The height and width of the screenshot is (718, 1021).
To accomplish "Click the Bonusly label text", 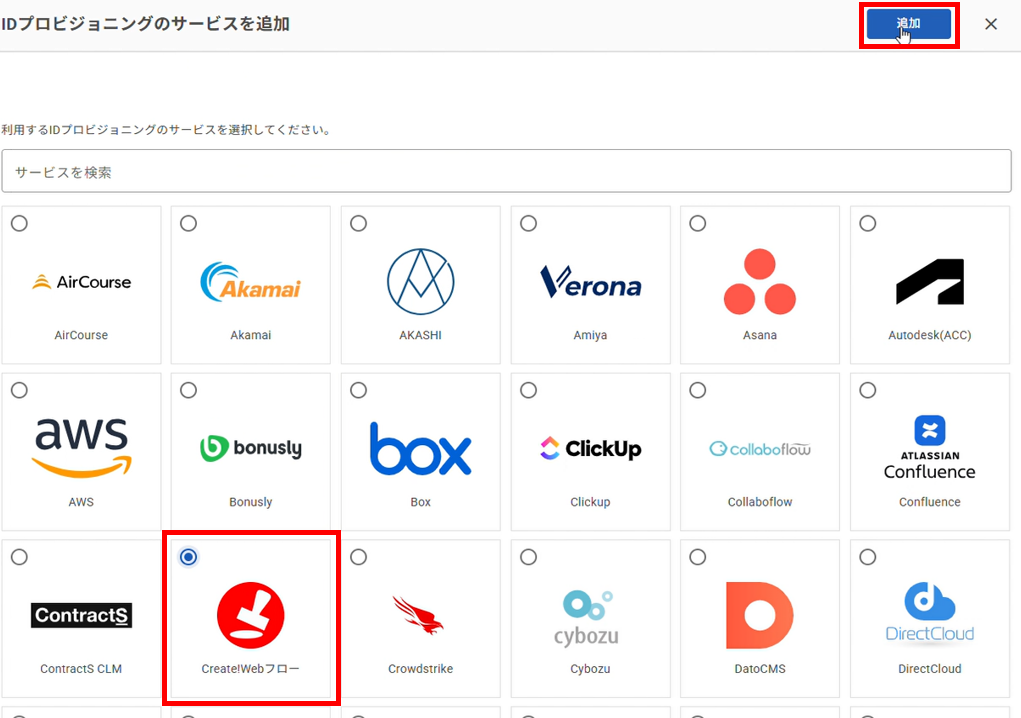I will coord(251,501).
